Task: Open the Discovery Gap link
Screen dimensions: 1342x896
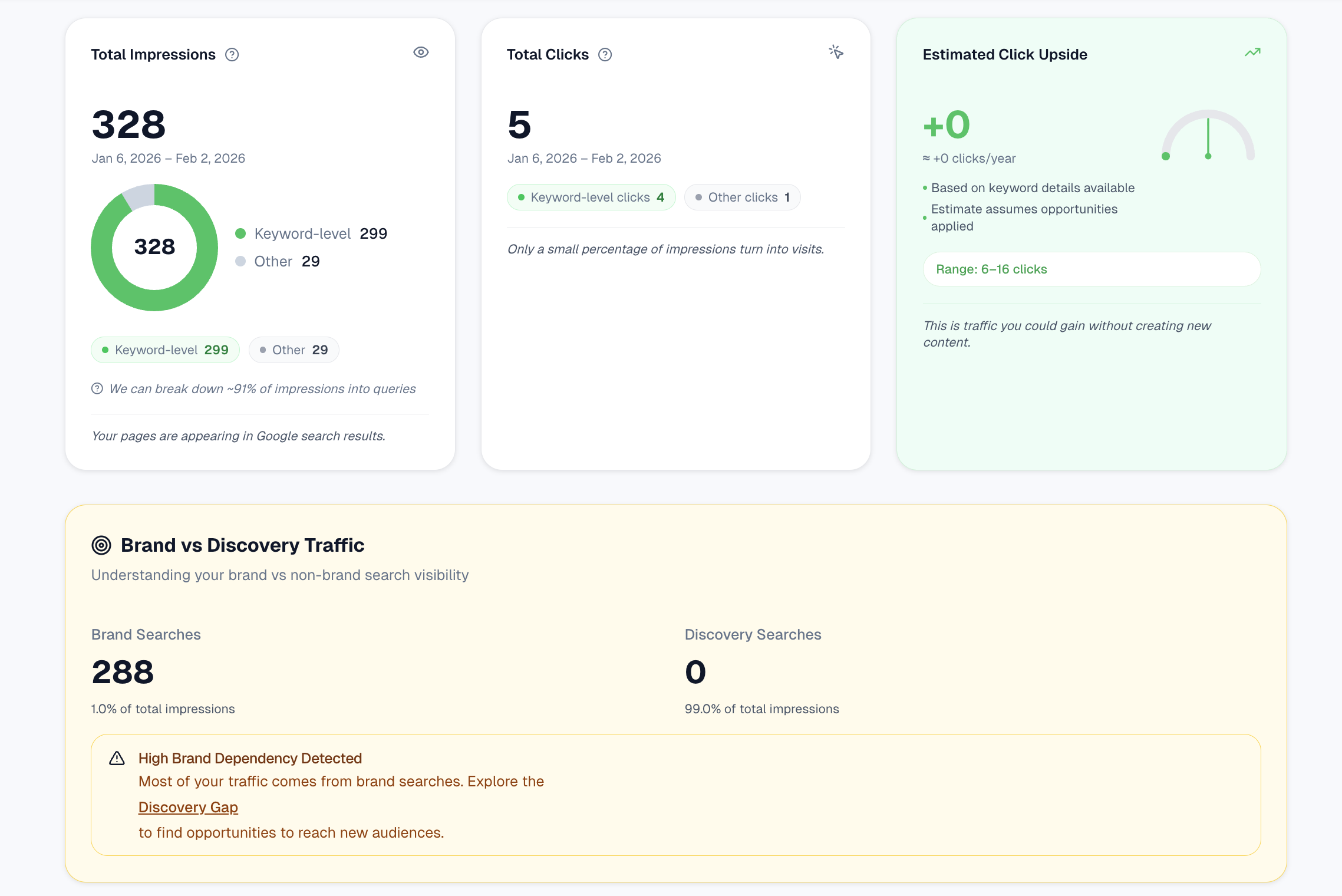Action: pos(187,807)
